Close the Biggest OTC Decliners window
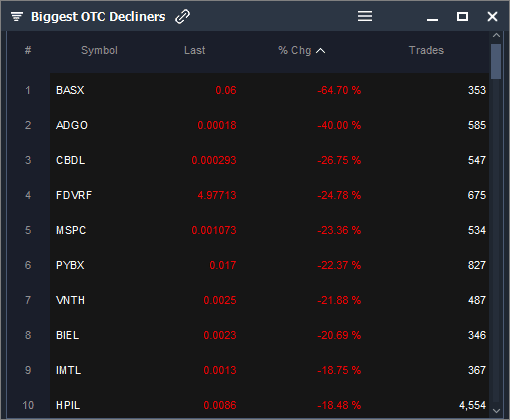This screenshot has height=420, width=510. tap(492, 16)
